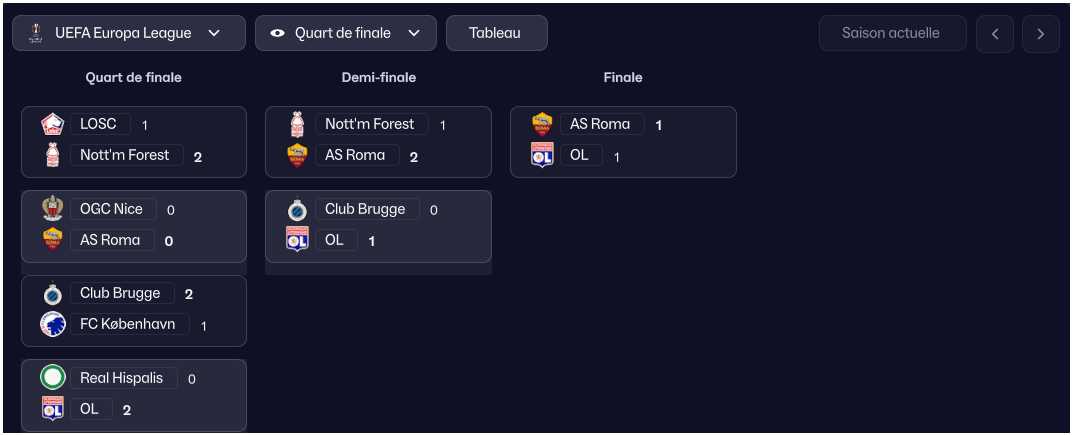Viewport: 1073px width, 435px height.
Task: Switch to the Tableau view
Action: tap(496, 33)
